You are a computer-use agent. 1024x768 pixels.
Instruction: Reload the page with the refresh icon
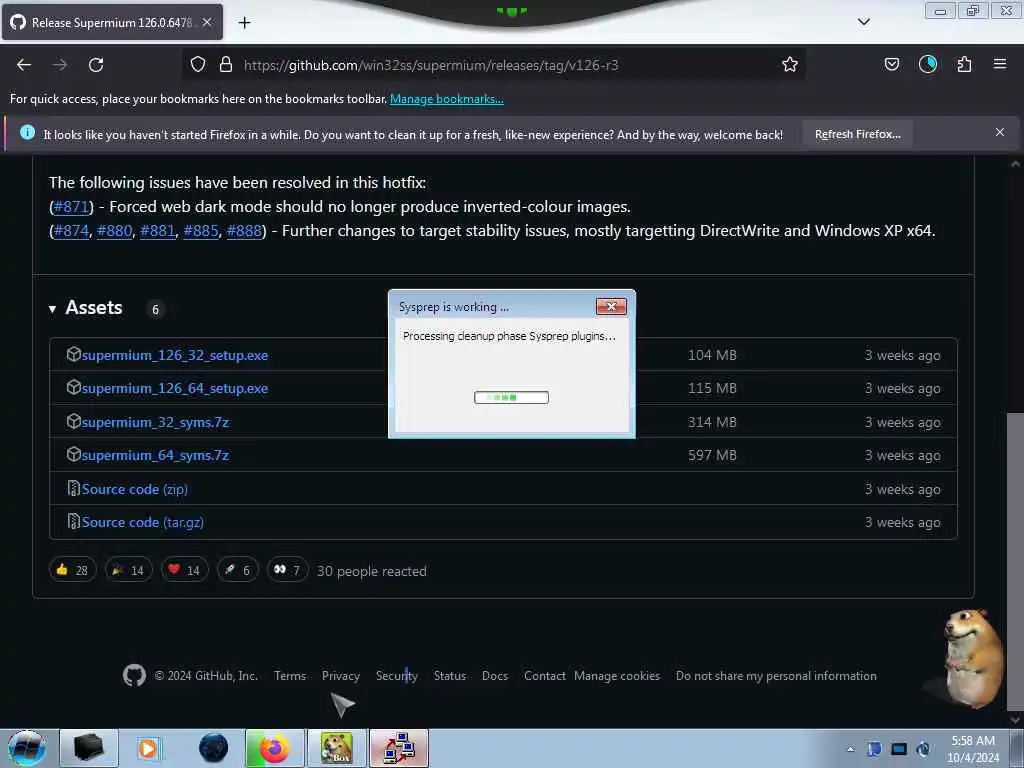(96, 65)
